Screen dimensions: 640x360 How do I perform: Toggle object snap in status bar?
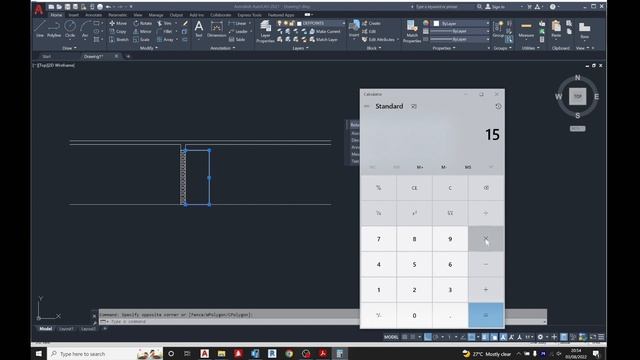[x=471, y=337]
